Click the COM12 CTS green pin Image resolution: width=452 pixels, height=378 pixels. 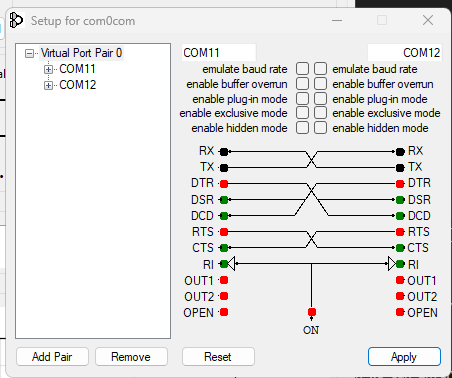(x=400, y=248)
